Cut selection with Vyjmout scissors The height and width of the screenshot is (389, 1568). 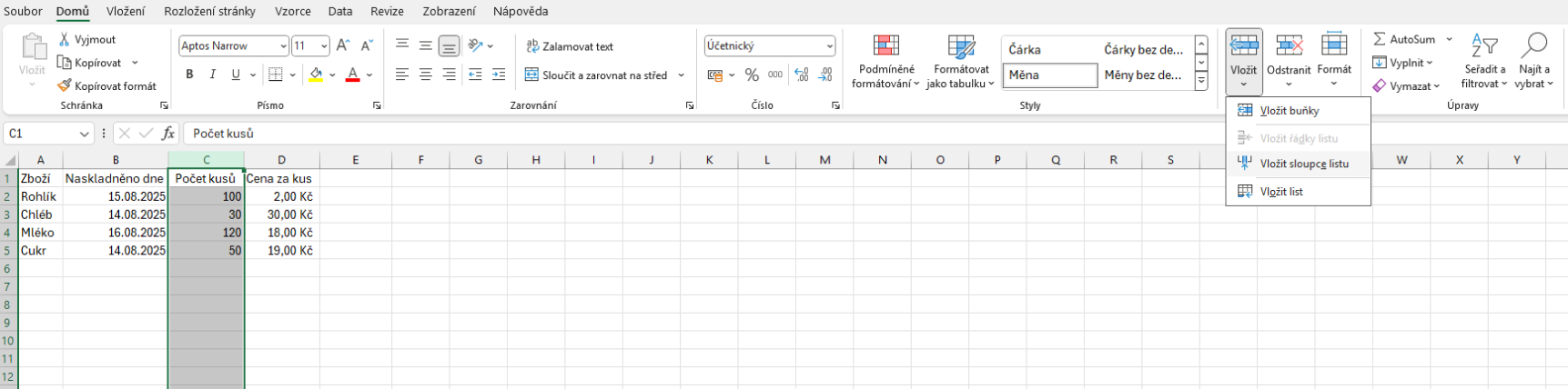pyautogui.click(x=86, y=40)
